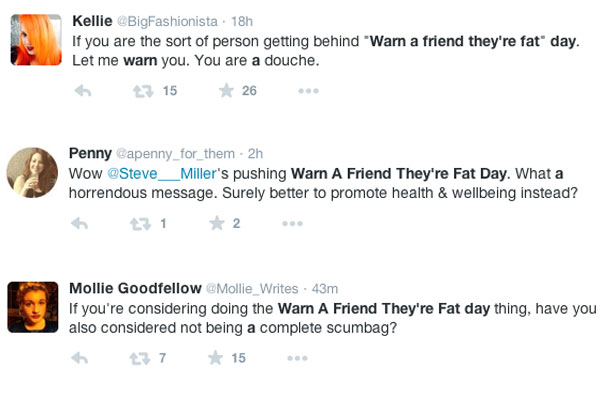Favorite Penny's tweet with 2 stars
Image resolution: width=614 pixels, height=404 pixels.
pos(217,224)
